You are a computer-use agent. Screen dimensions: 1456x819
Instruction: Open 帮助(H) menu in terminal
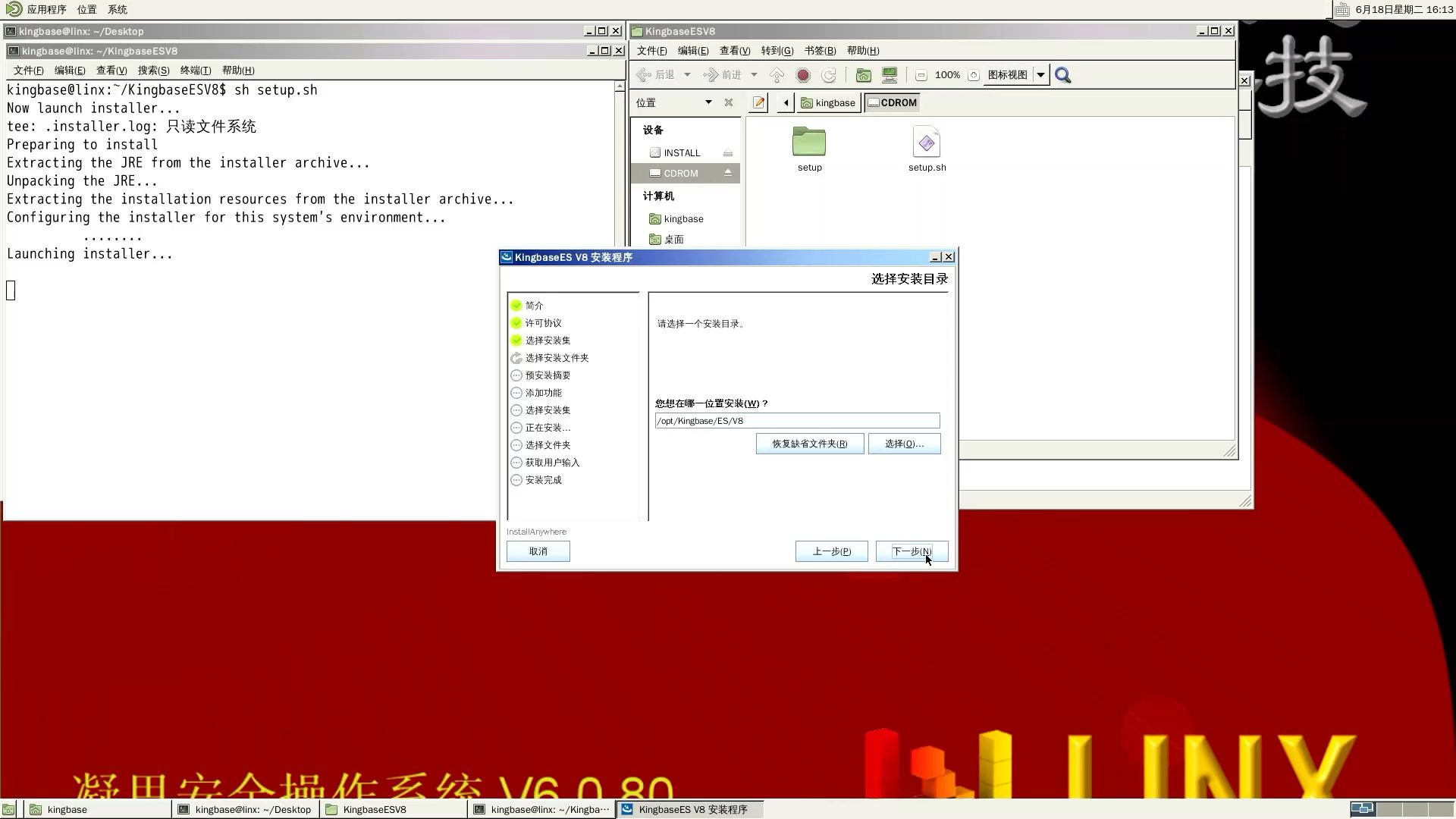tap(238, 71)
